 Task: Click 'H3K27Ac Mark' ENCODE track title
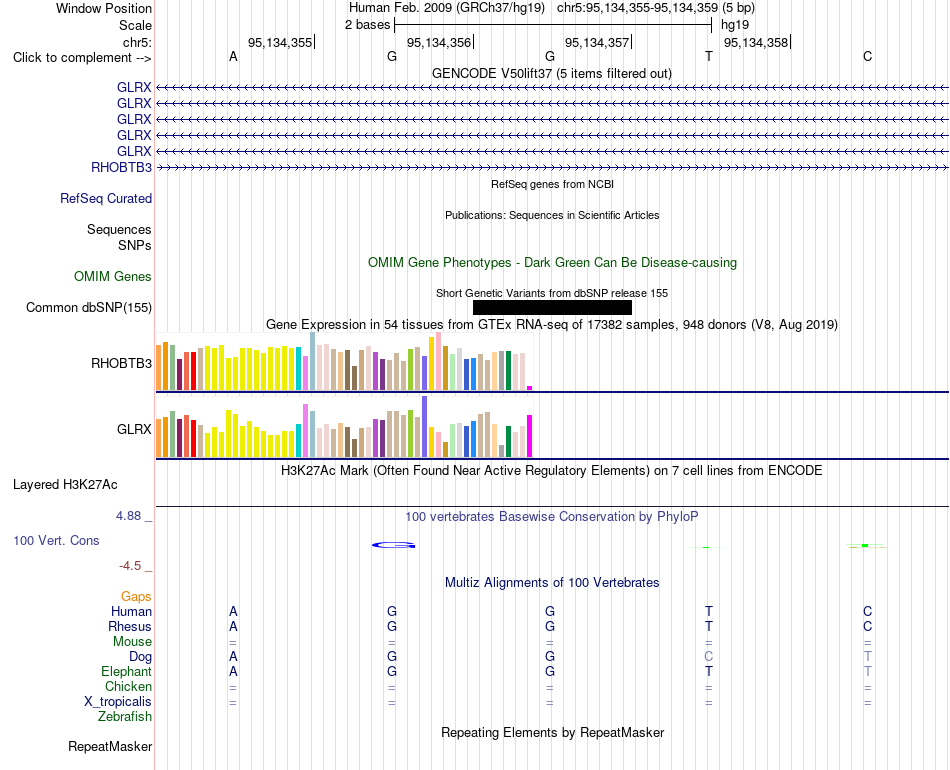(552, 471)
